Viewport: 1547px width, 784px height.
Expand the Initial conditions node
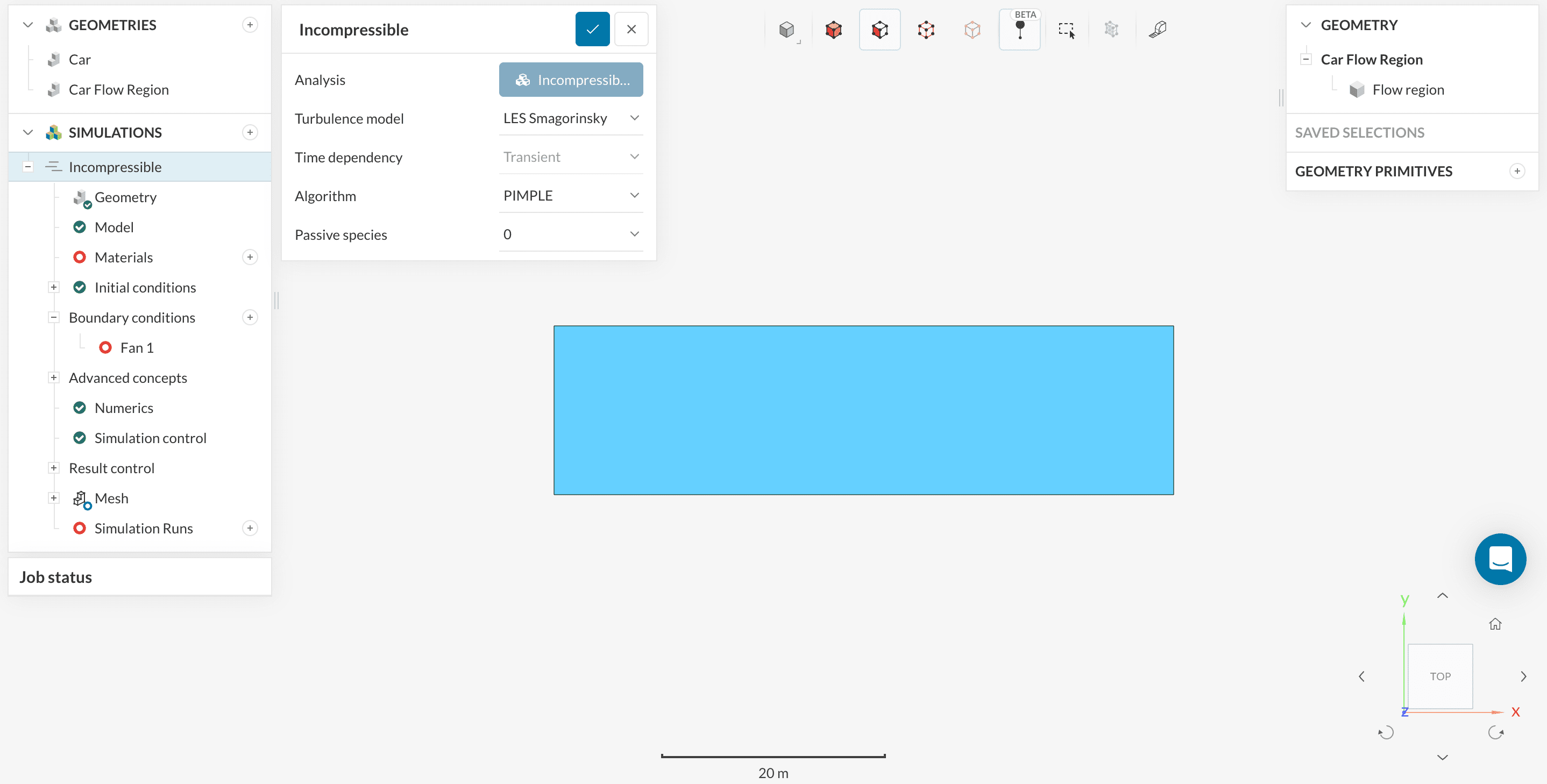[x=53, y=288]
